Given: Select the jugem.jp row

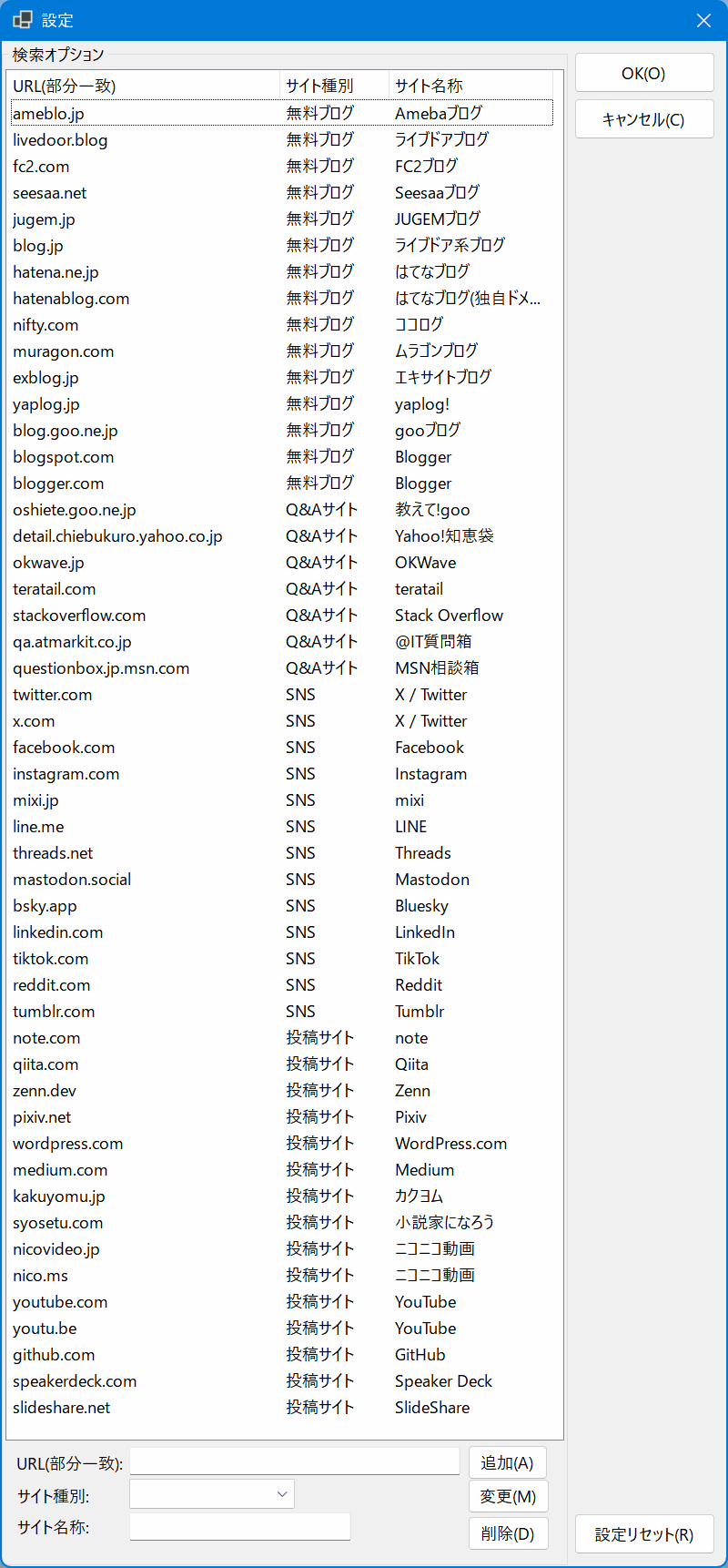Looking at the screenshot, I should coord(281,219).
